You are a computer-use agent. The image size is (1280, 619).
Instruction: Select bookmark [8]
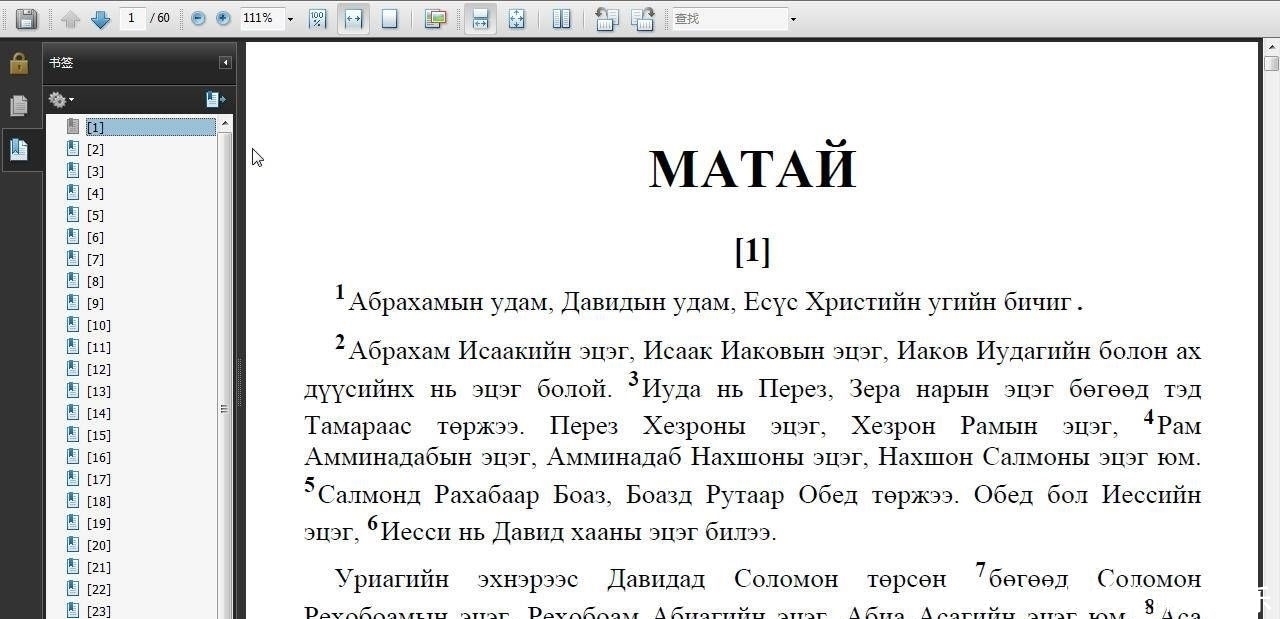[x=95, y=281]
